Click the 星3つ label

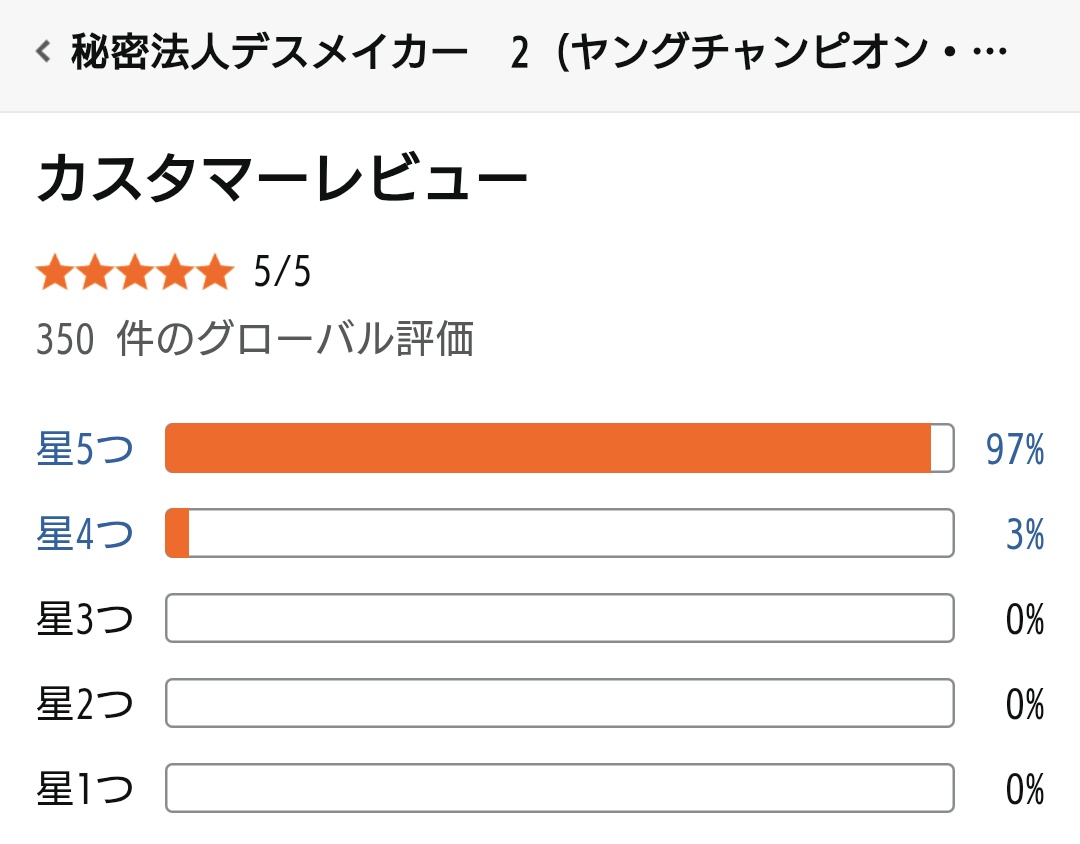pyautogui.click(x=85, y=619)
